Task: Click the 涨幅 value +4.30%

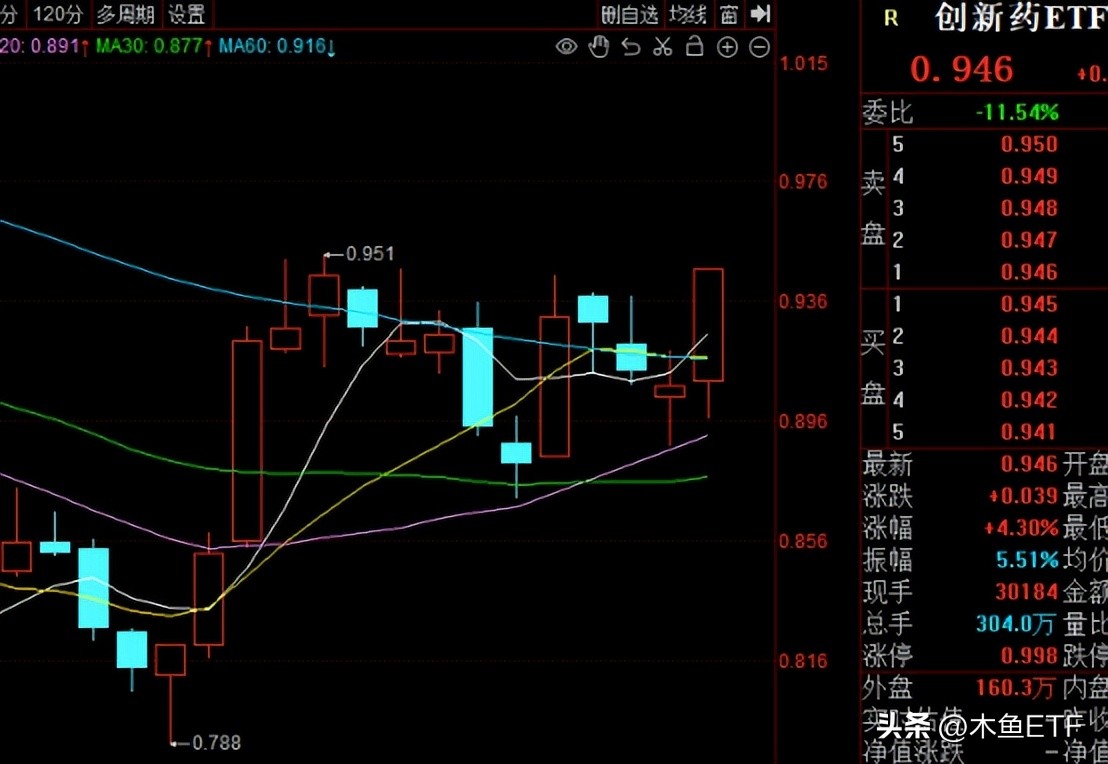Action: tap(1021, 528)
